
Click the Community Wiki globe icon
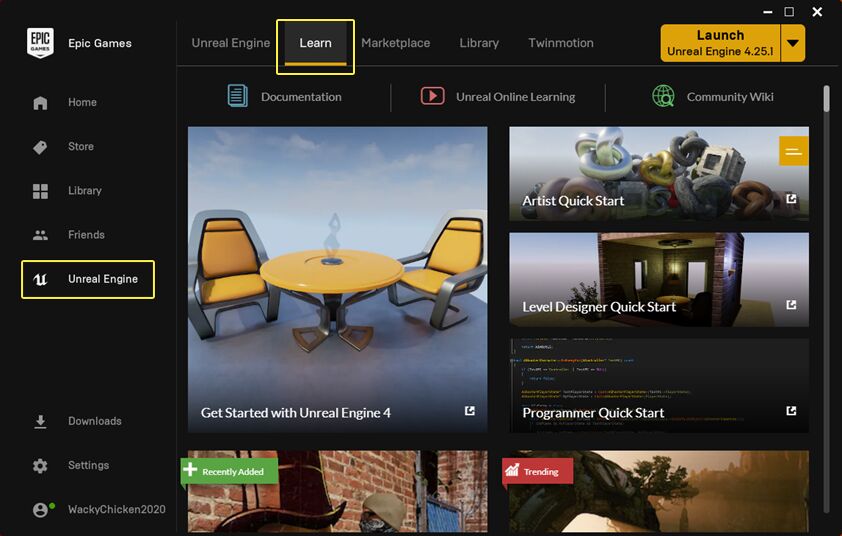click(x=663, y=96)
